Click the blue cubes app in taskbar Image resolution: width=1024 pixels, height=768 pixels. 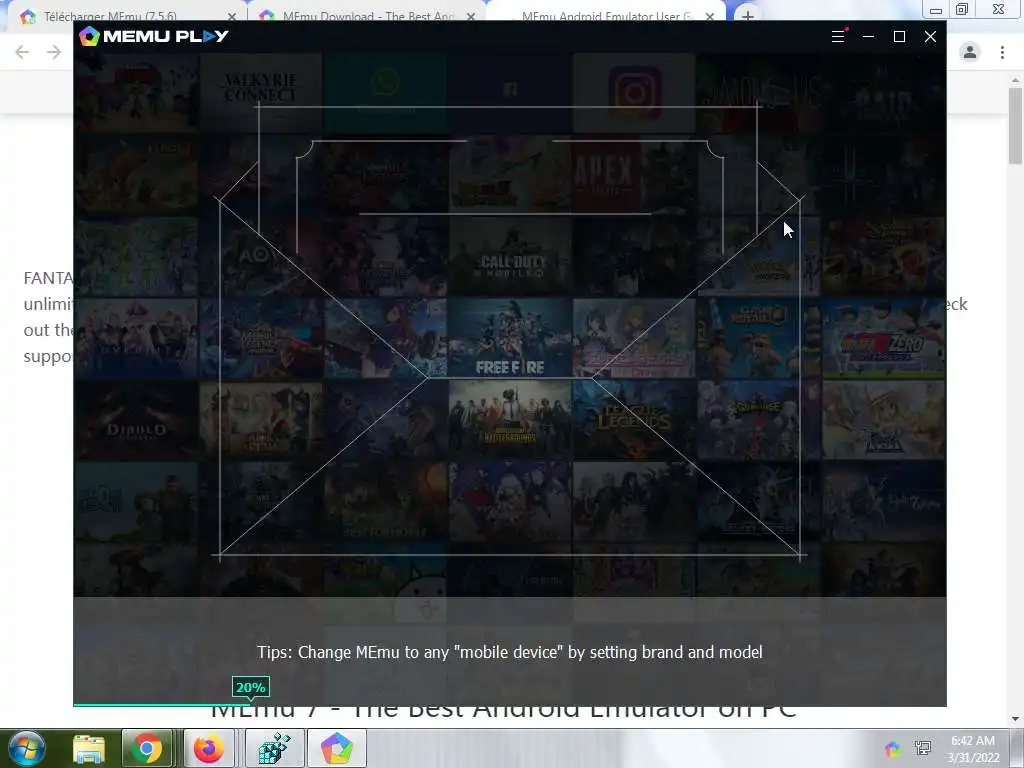pos(274,748)
